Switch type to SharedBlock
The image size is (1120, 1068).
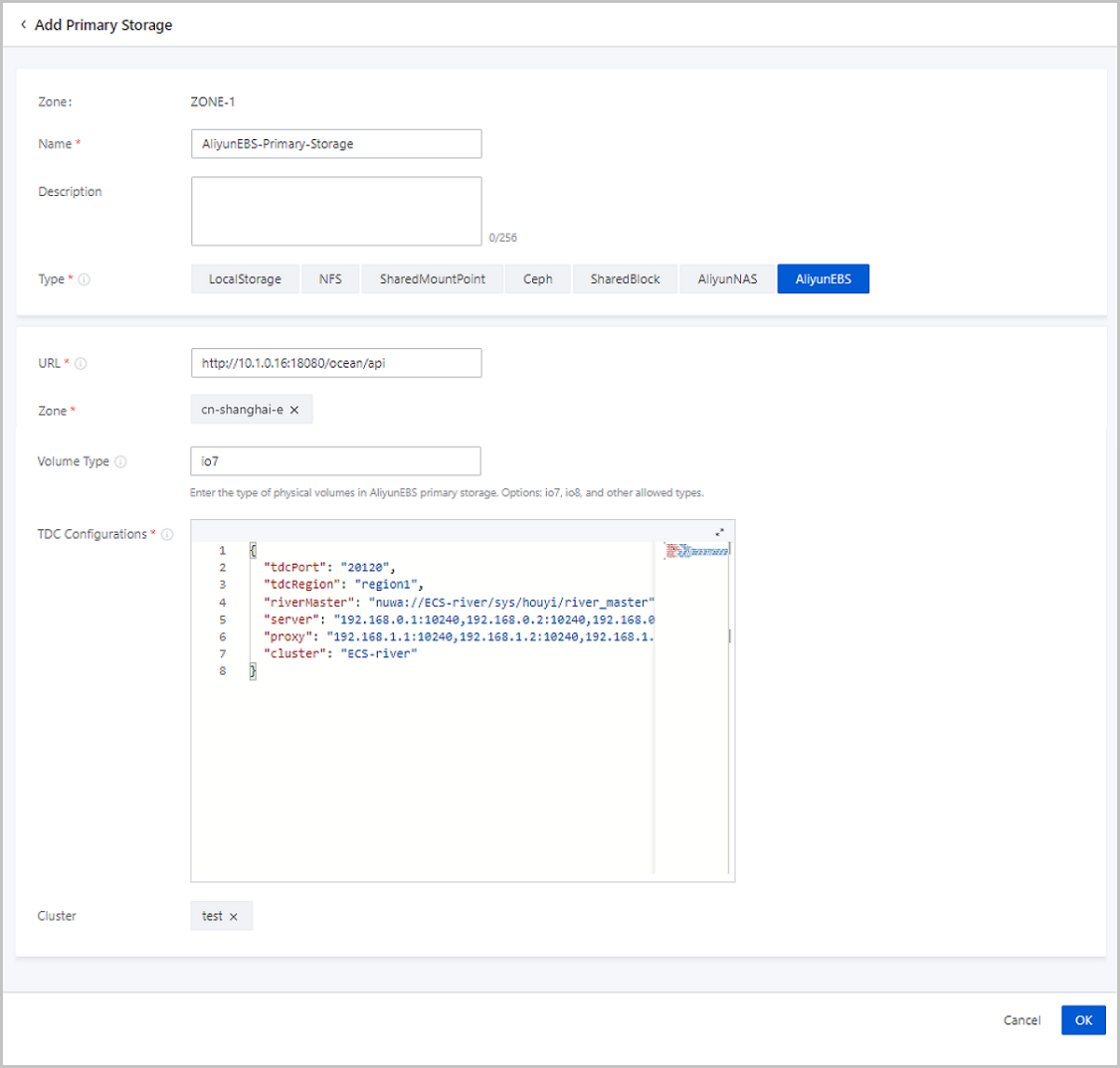(x=624, y=279)
